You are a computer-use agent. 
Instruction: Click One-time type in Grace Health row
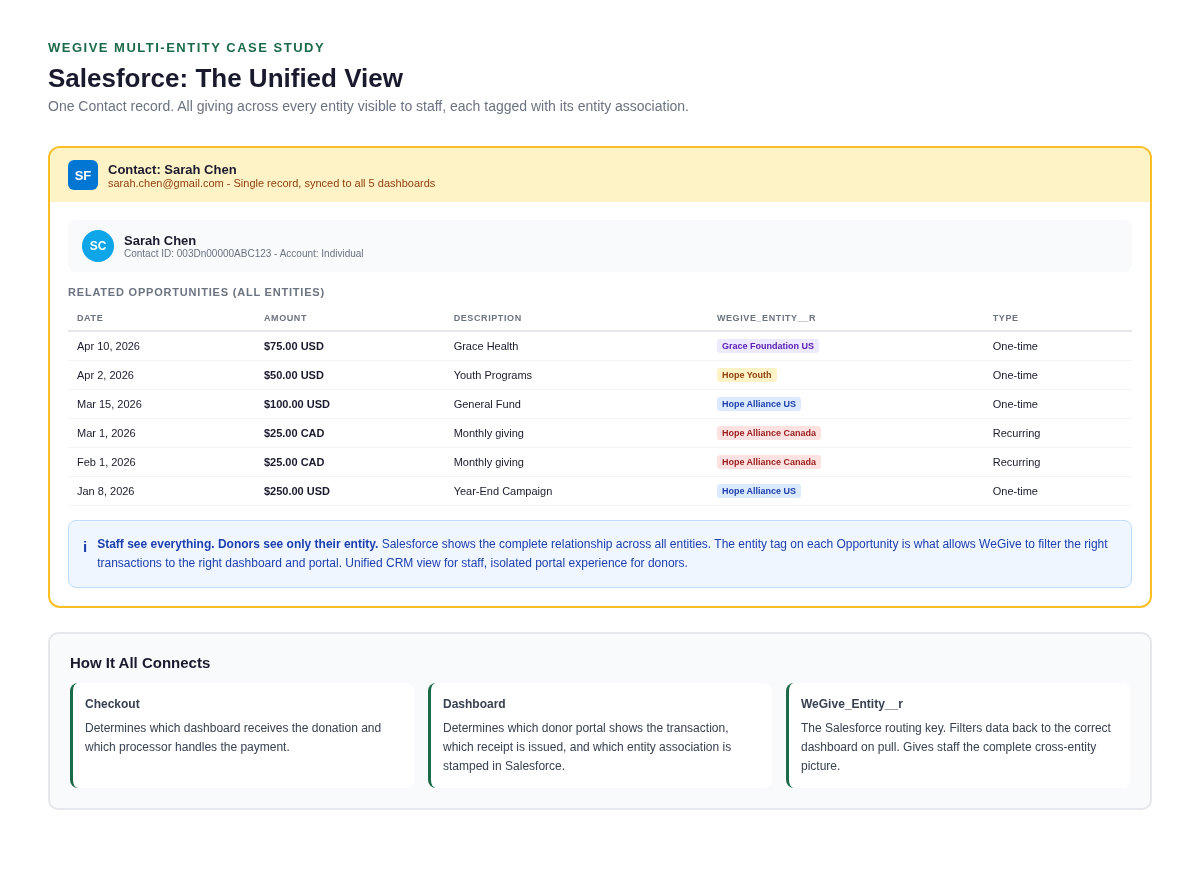1015,346
